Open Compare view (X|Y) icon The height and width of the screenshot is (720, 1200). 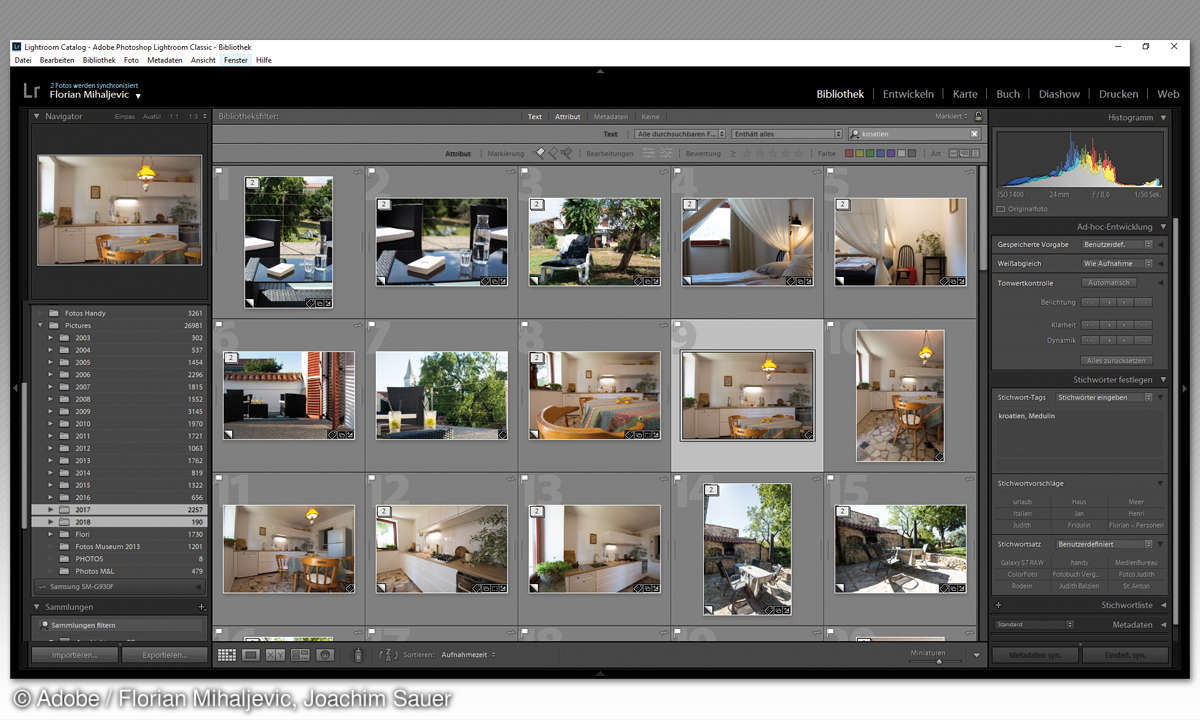[x=275, y=655]
